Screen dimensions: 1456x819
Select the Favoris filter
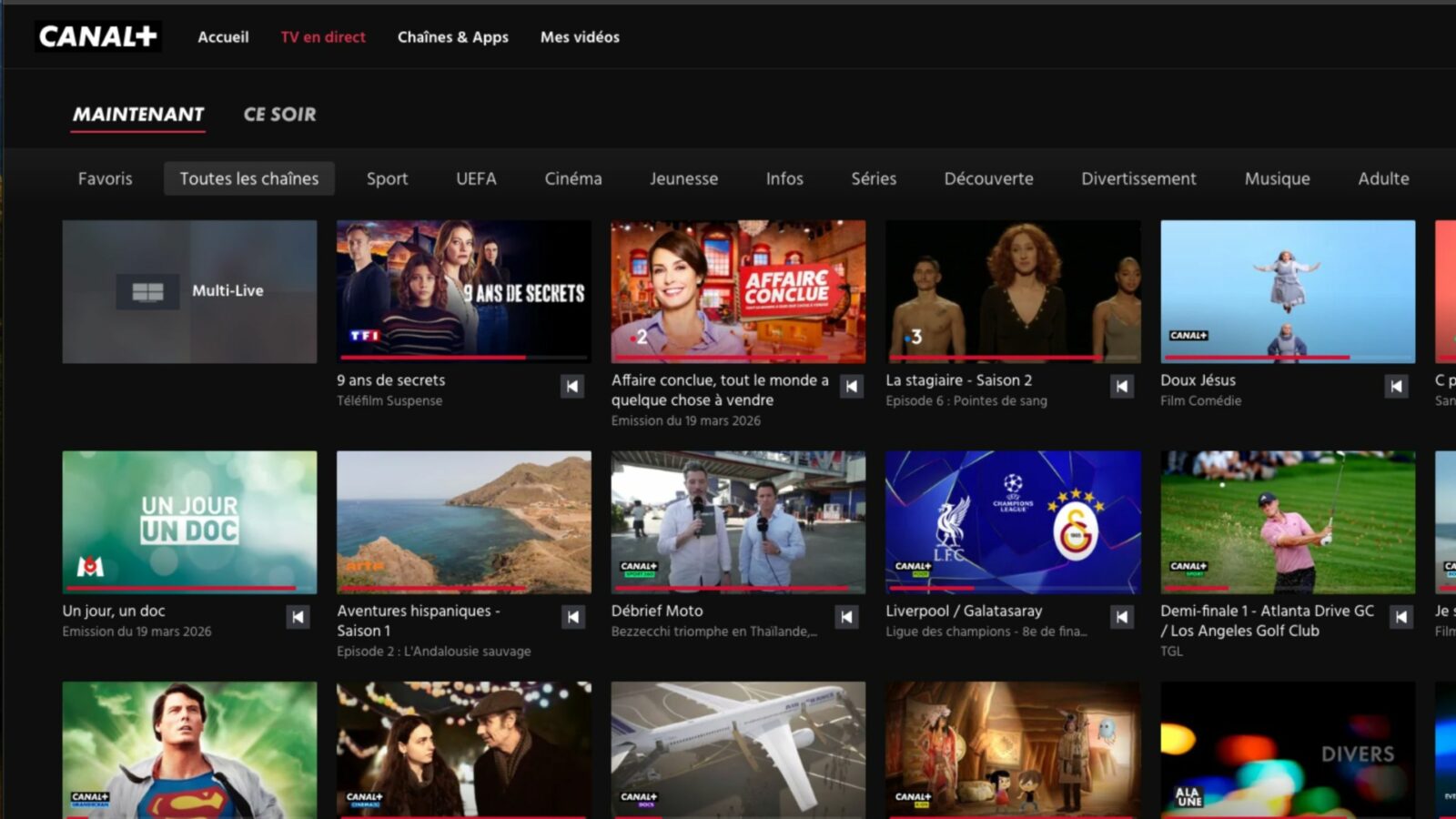pyautogui.click(x=105, y=179)
